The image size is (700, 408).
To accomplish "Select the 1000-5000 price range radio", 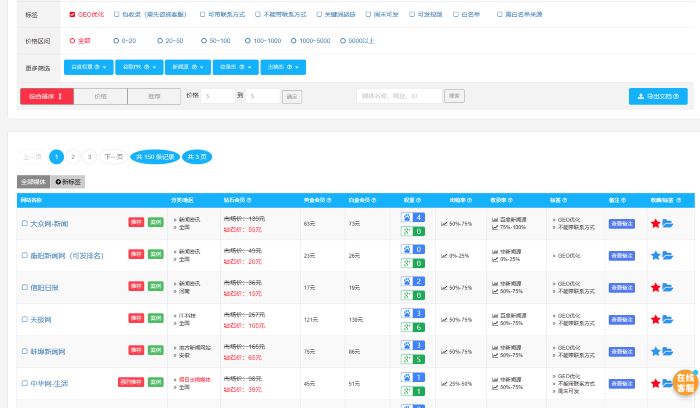I will pos(293,41).
